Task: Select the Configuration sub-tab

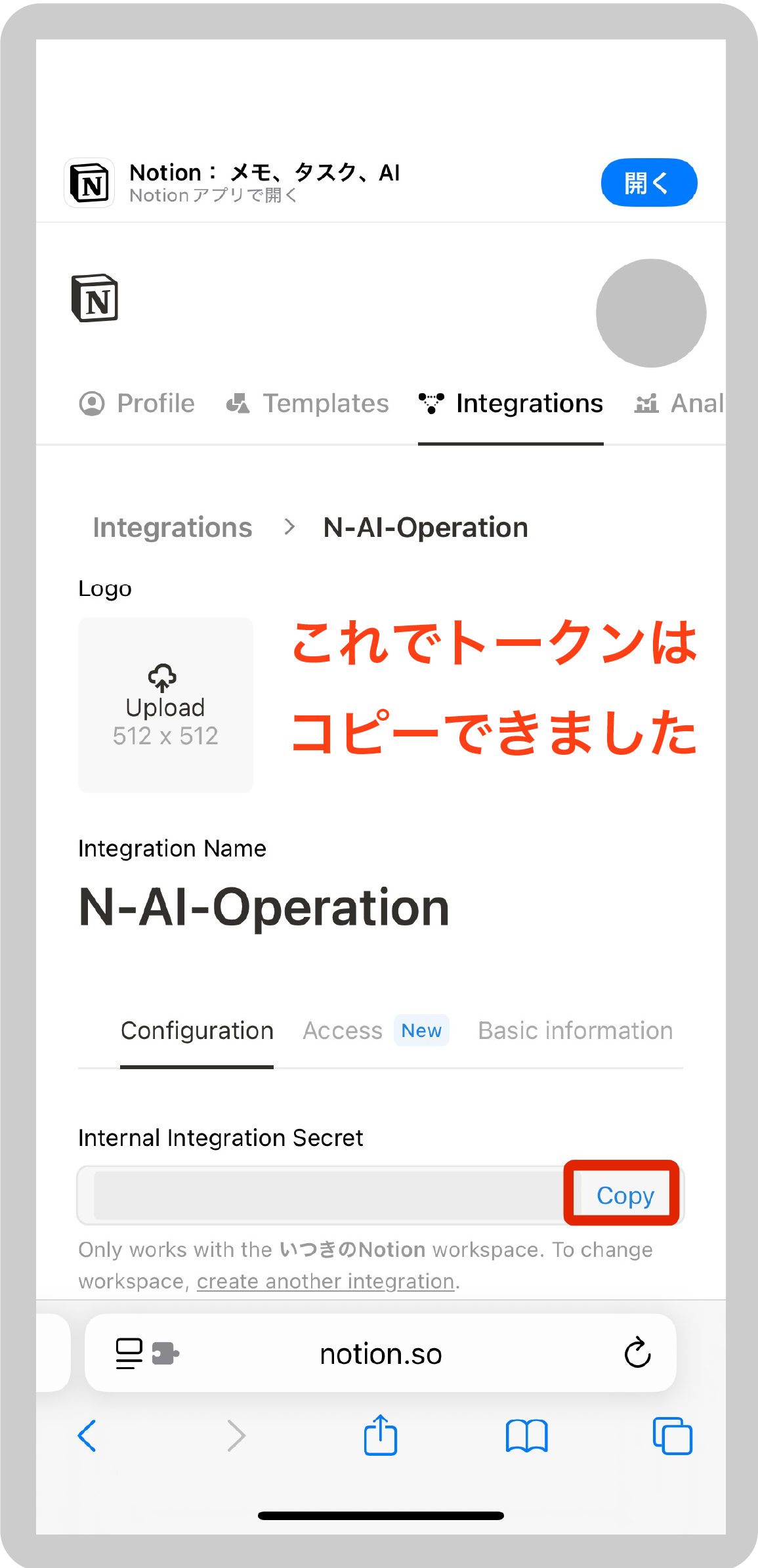Action: (x=197, y=1030)
